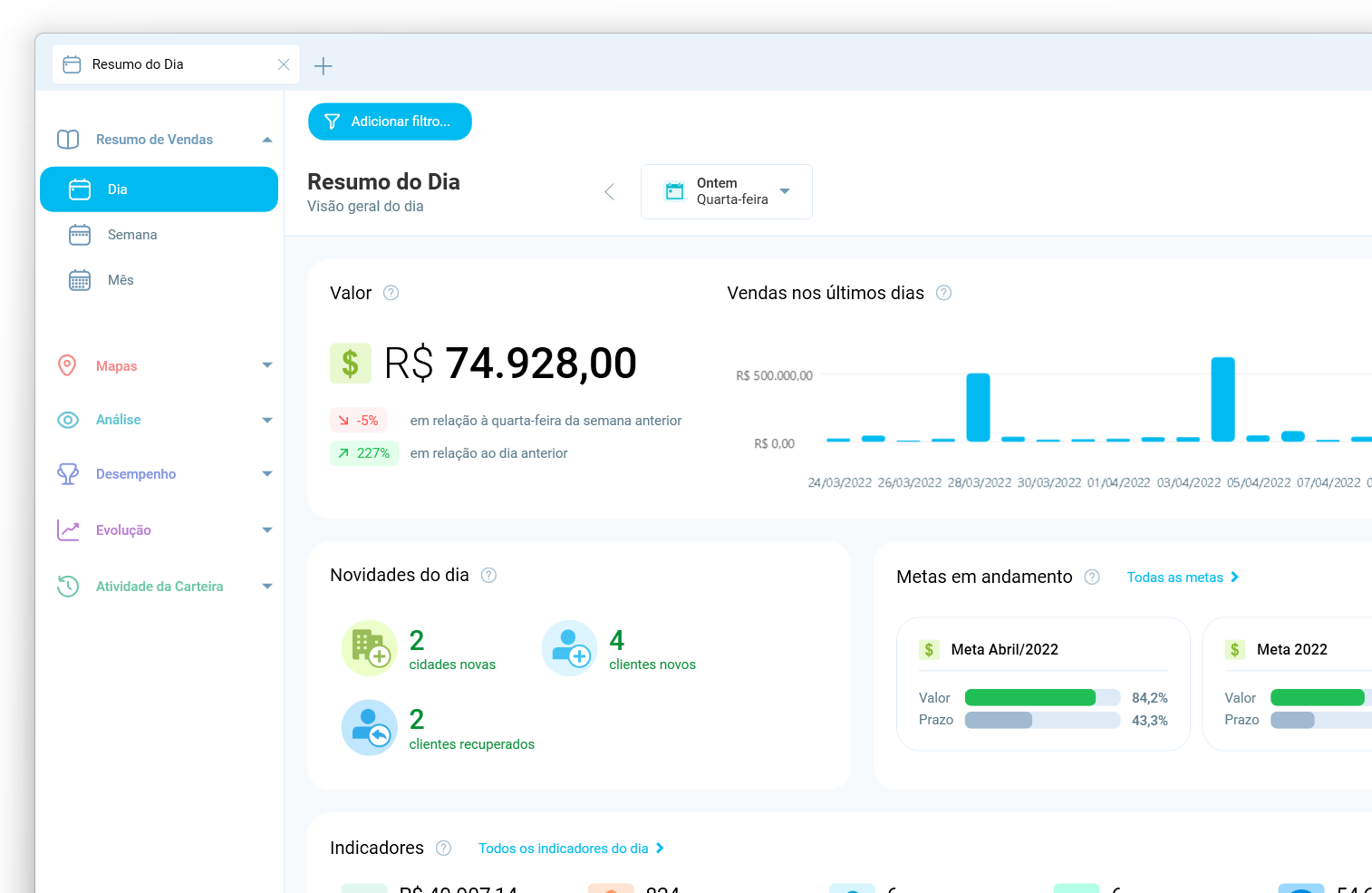Open clientes novos link

[x=652, y=665]
